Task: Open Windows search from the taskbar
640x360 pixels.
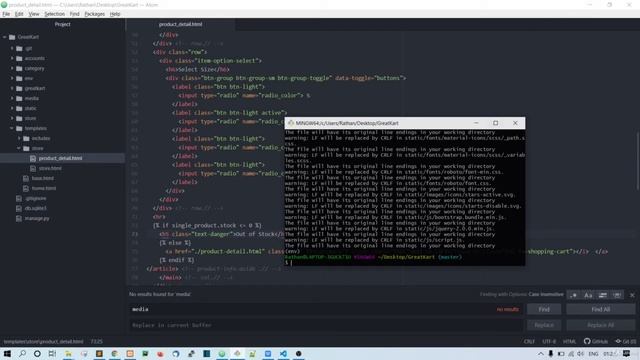Action: [x=22, y=353]
